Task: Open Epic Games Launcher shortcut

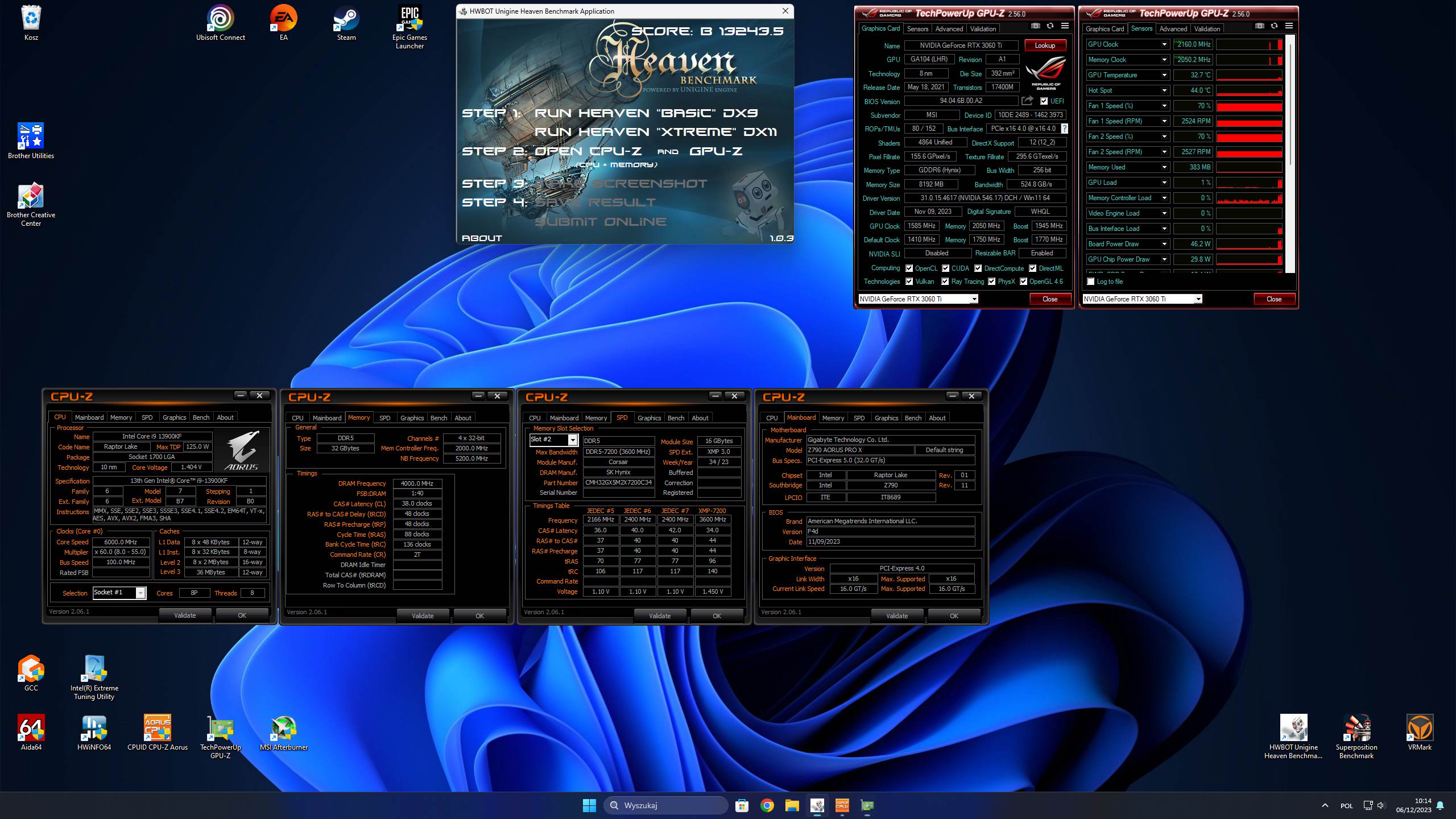Action: click(x=409, y=27)
